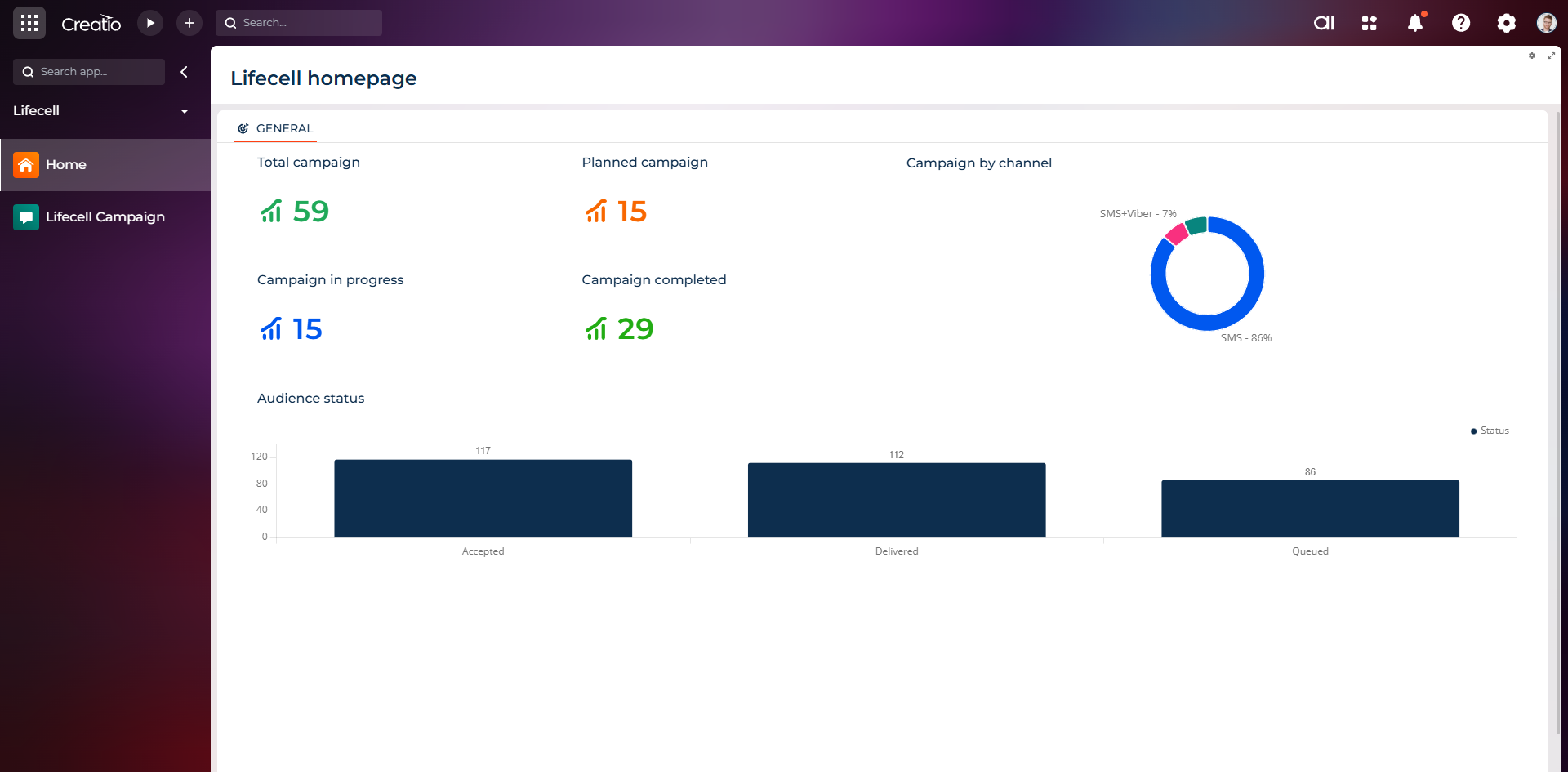Open the user profile avatar
This screenshot has height=772, width=1568.
[1547, 23]
